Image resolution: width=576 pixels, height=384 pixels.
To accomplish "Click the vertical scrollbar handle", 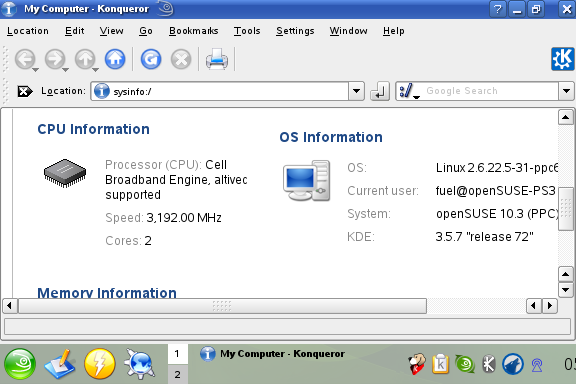I will tap(566, 208).
